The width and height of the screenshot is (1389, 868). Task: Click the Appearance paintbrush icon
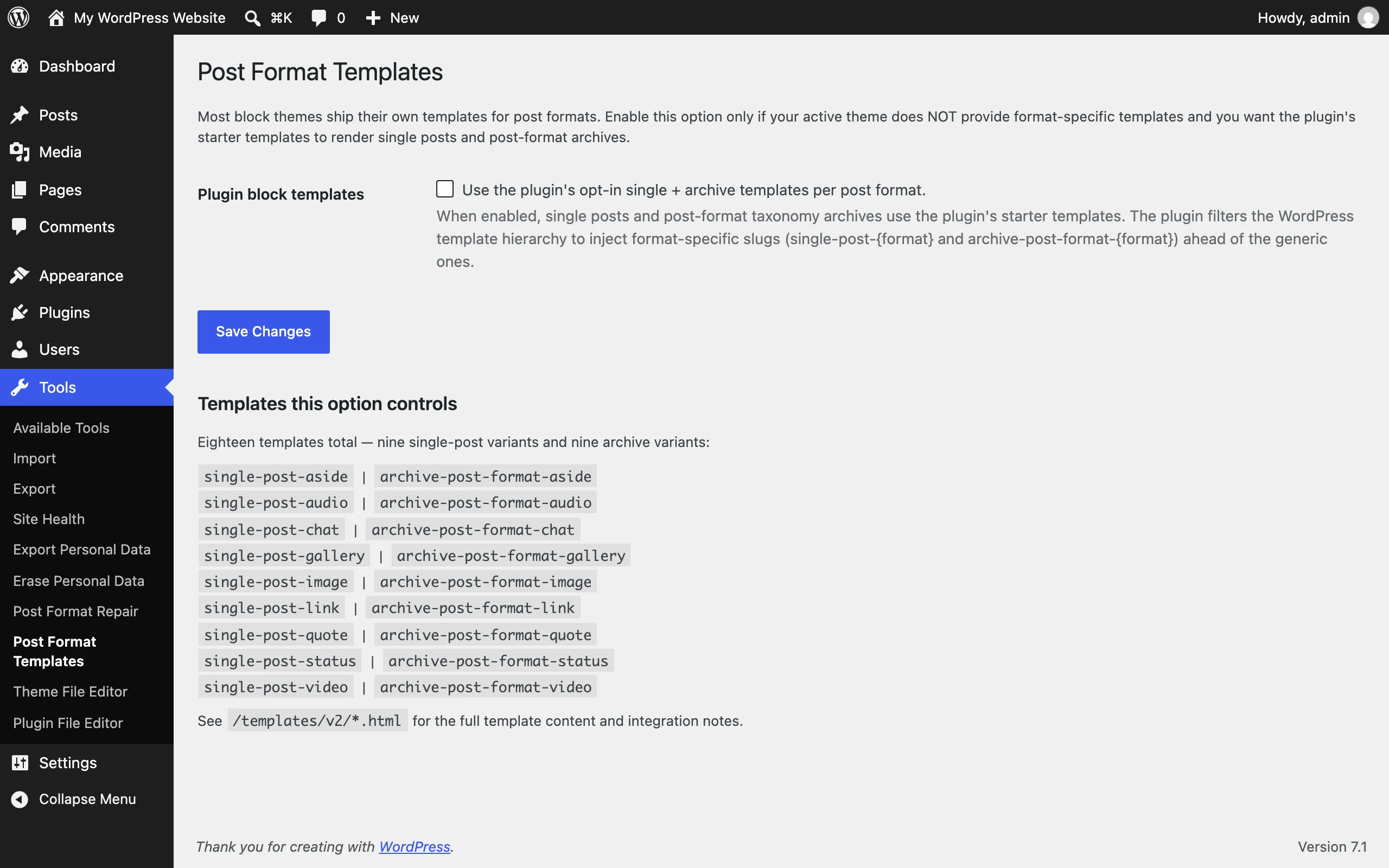(x=20, y=276)
